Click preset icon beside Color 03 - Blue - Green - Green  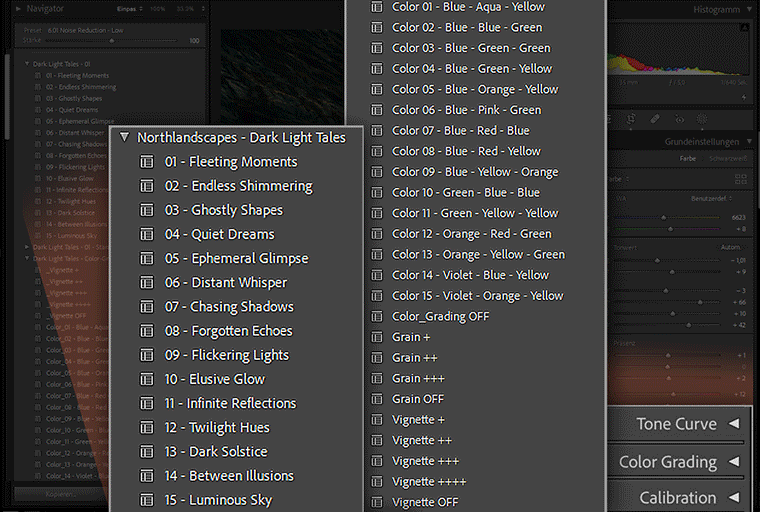click(377, 48)
